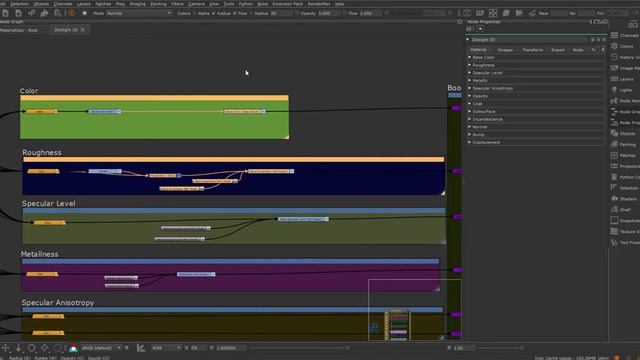Open the Shaders palette
Image resolution: width=640 pixels, height=360 pixels.
tap(624, 199)
